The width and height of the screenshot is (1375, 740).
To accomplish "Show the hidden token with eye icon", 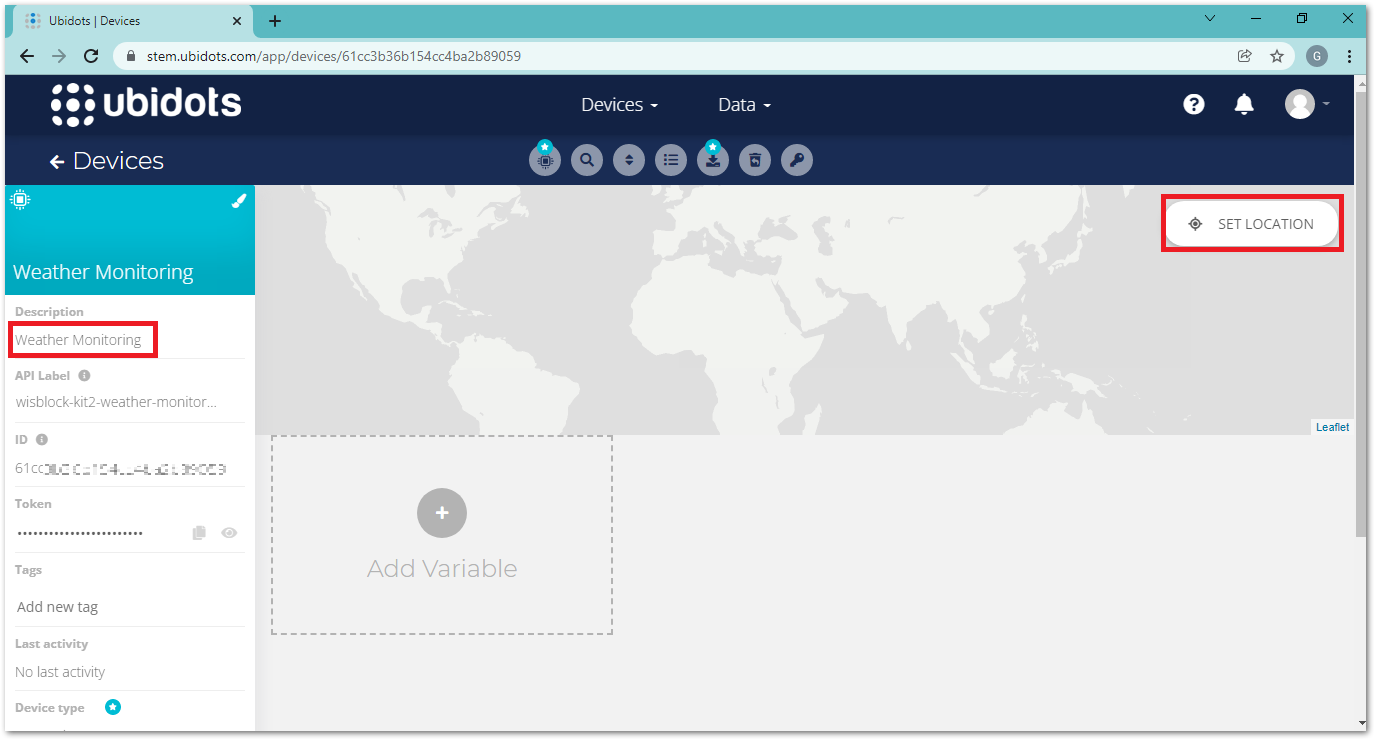I will (229, 533).
